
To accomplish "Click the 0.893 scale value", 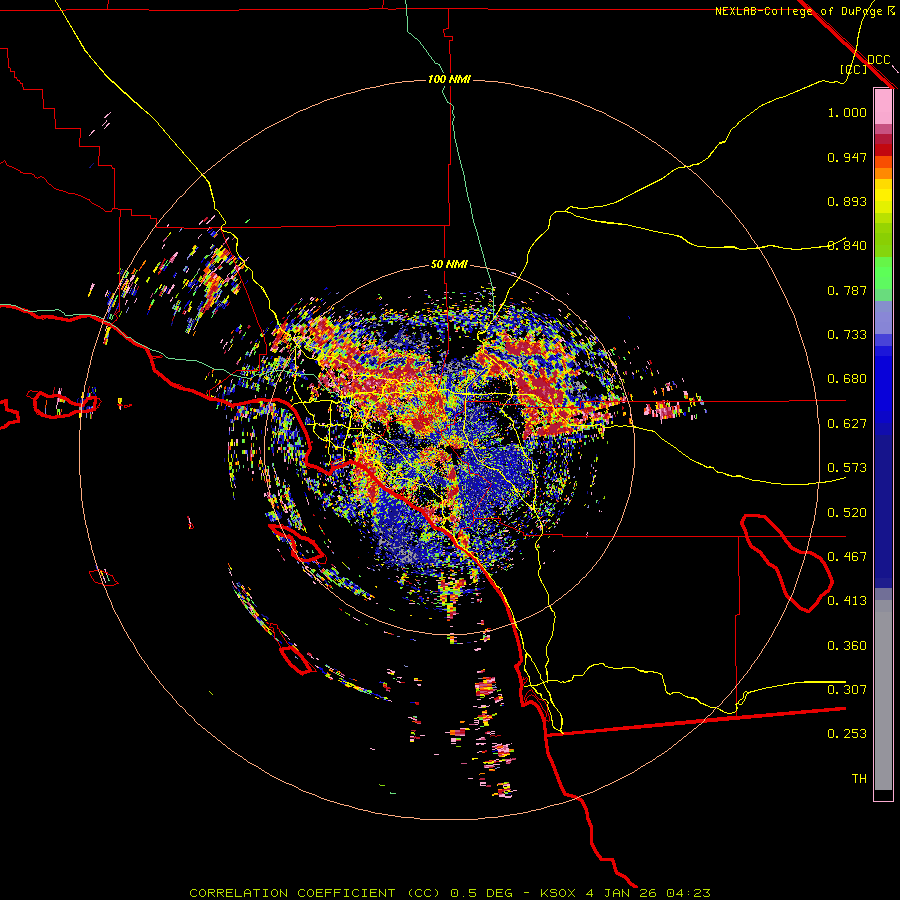I will point(847,201).
